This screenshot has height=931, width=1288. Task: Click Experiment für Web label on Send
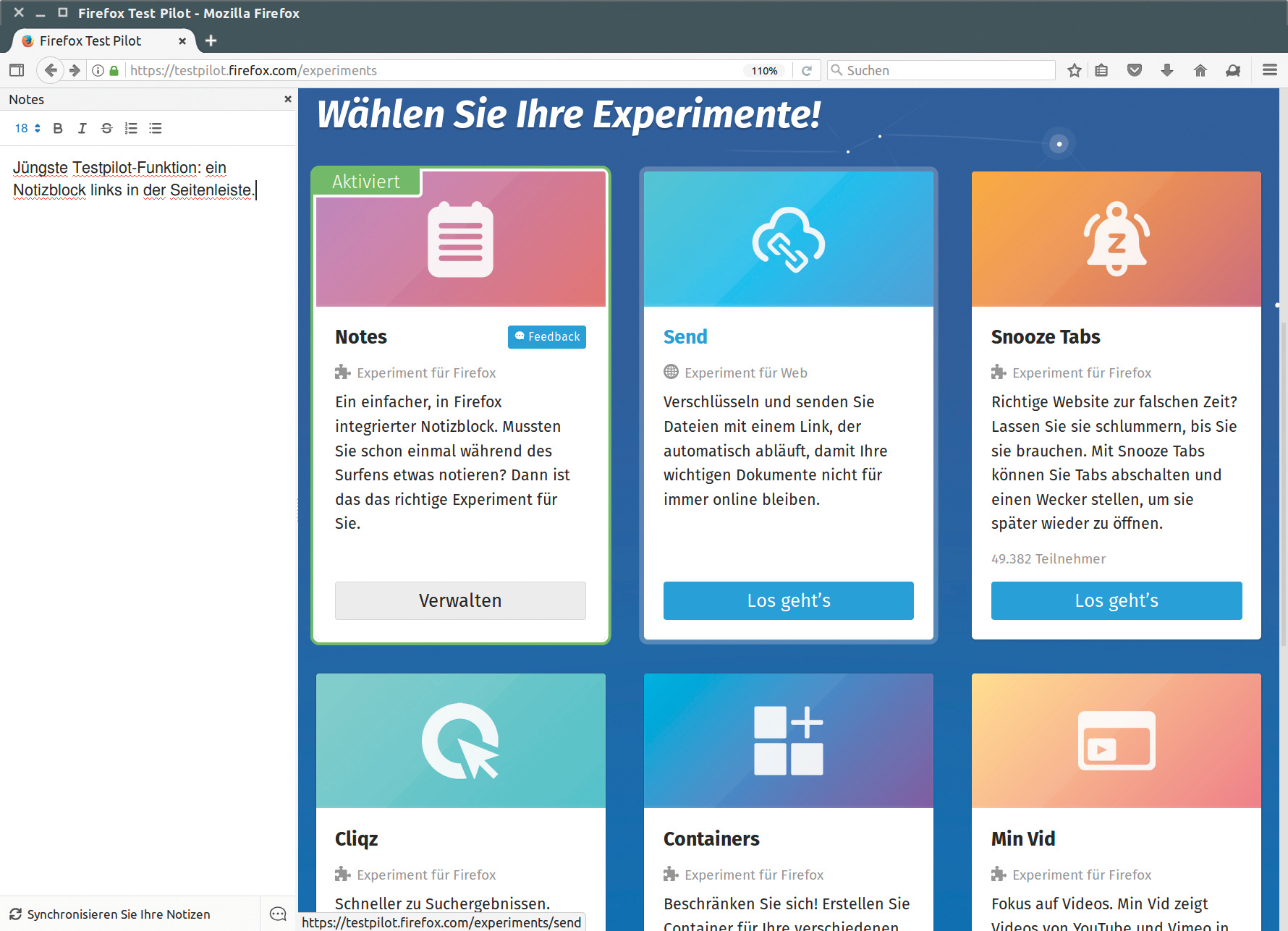pos(746,373)
